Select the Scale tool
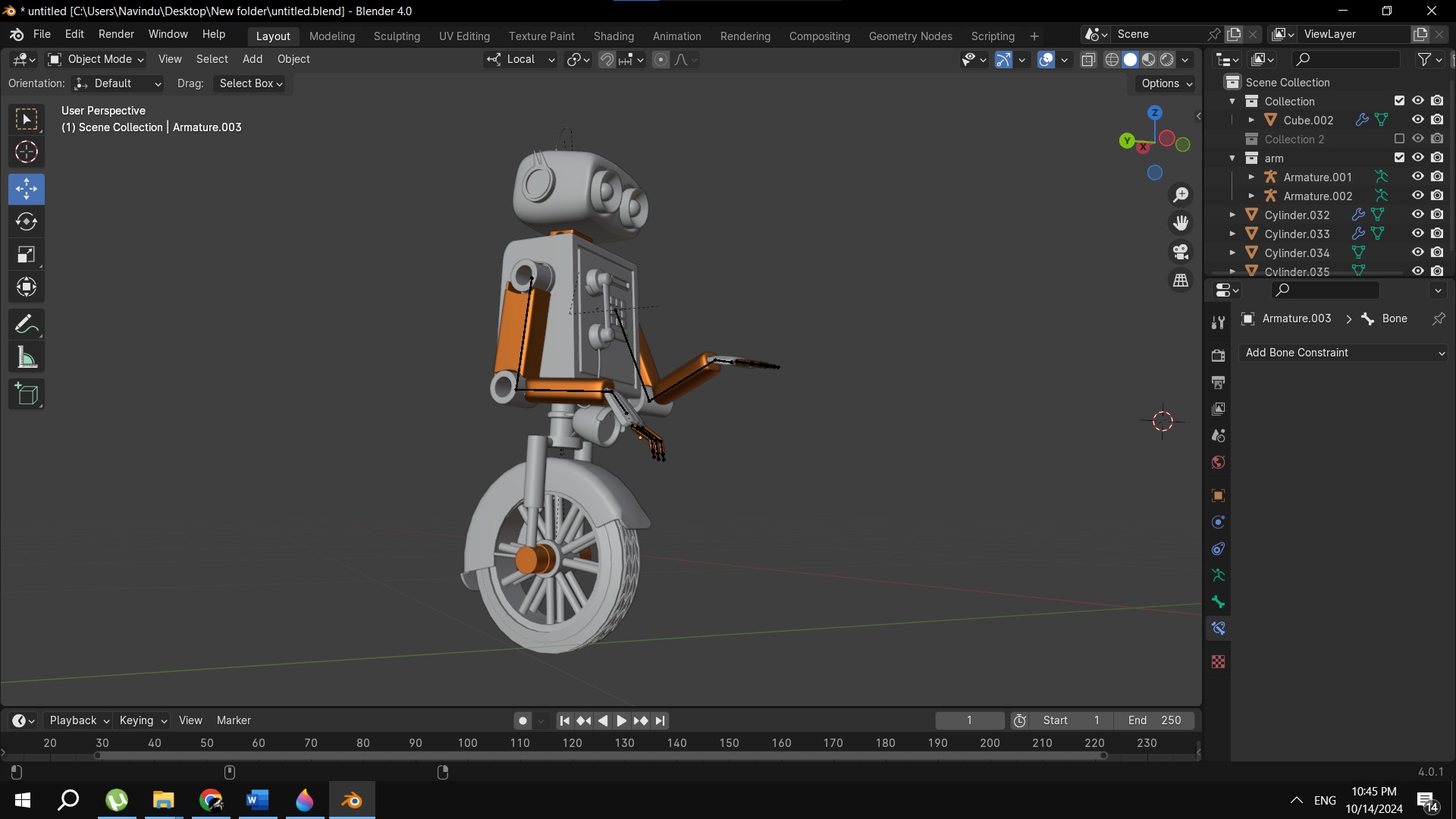Screen dimensions: 1456x819 click(x=27, y=255)
